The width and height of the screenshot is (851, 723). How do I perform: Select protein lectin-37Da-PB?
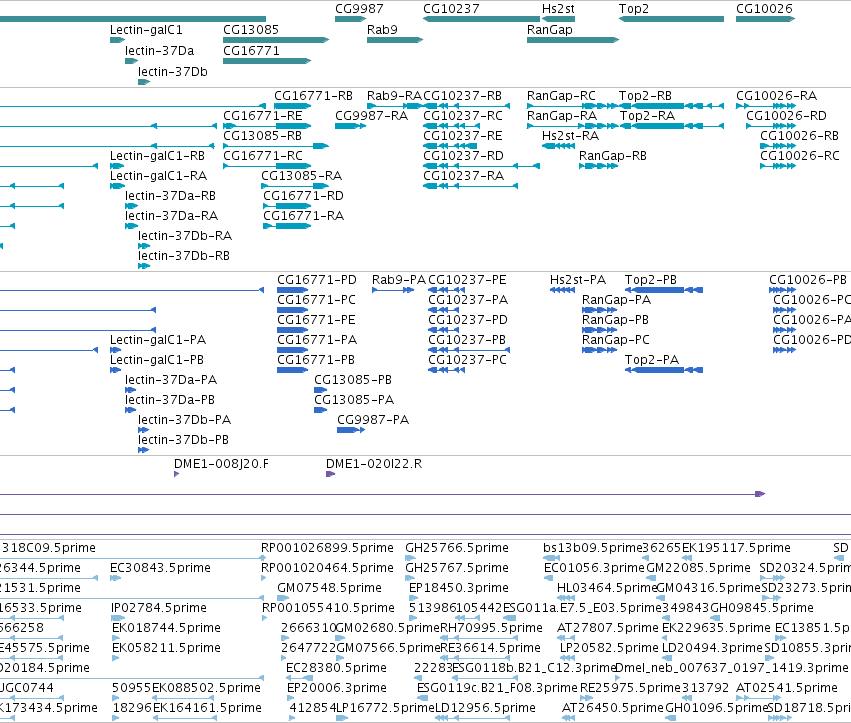170,400
